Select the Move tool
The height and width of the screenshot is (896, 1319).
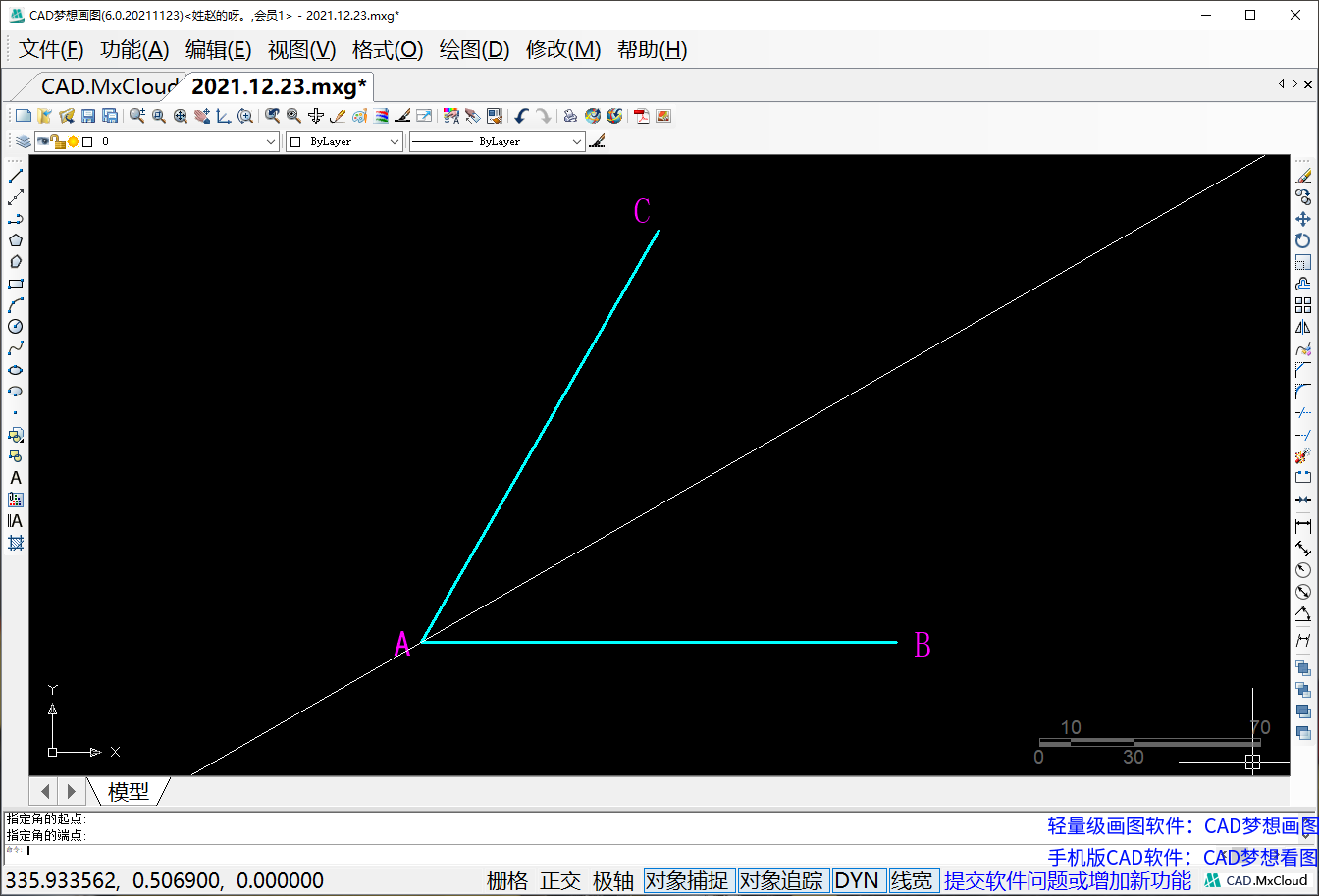point(1303,219)
